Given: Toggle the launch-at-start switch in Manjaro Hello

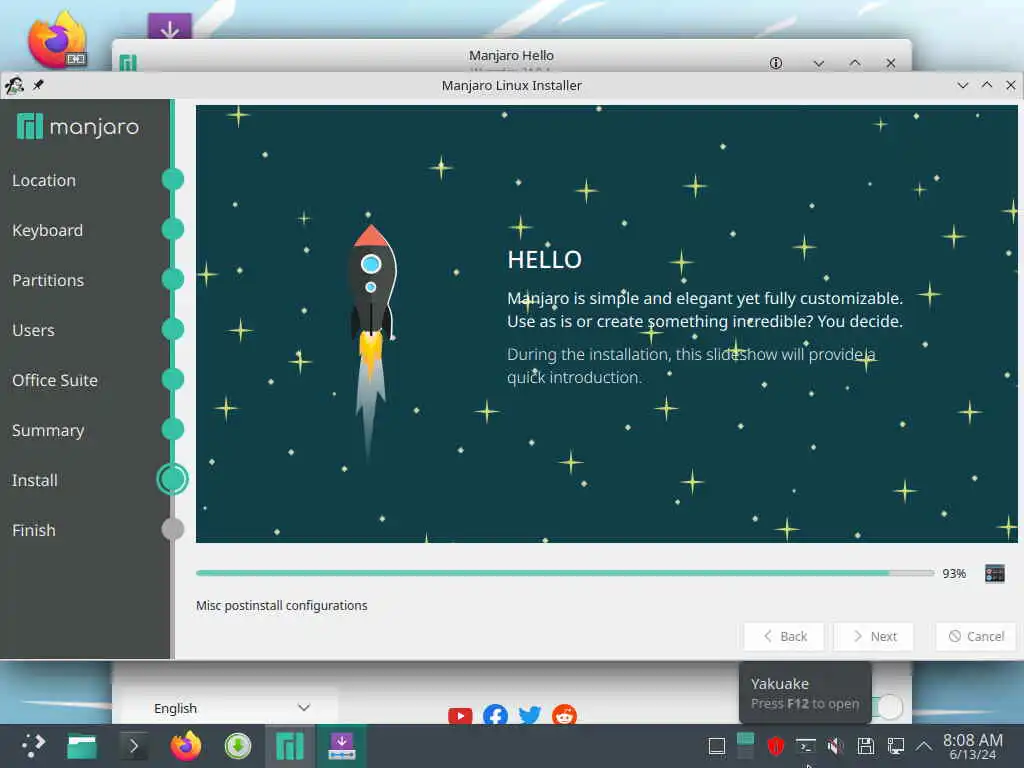Looking at the screenshot, I should click(887, 706).
